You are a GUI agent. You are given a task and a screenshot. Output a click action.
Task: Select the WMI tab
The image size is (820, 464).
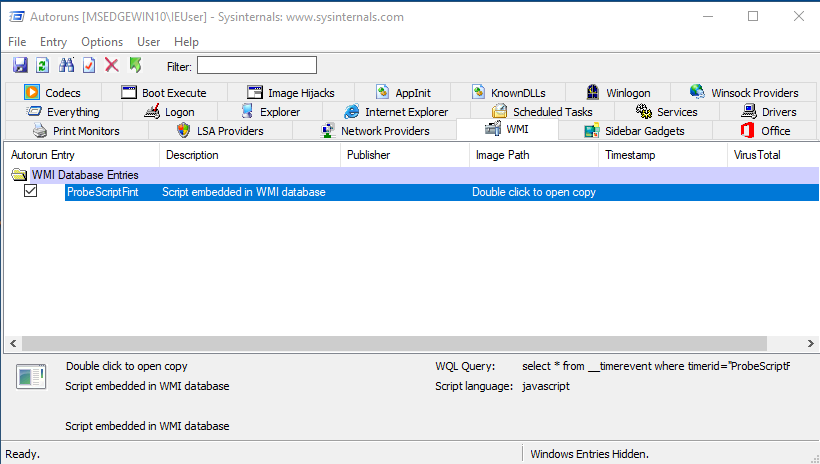click(507, 129)
